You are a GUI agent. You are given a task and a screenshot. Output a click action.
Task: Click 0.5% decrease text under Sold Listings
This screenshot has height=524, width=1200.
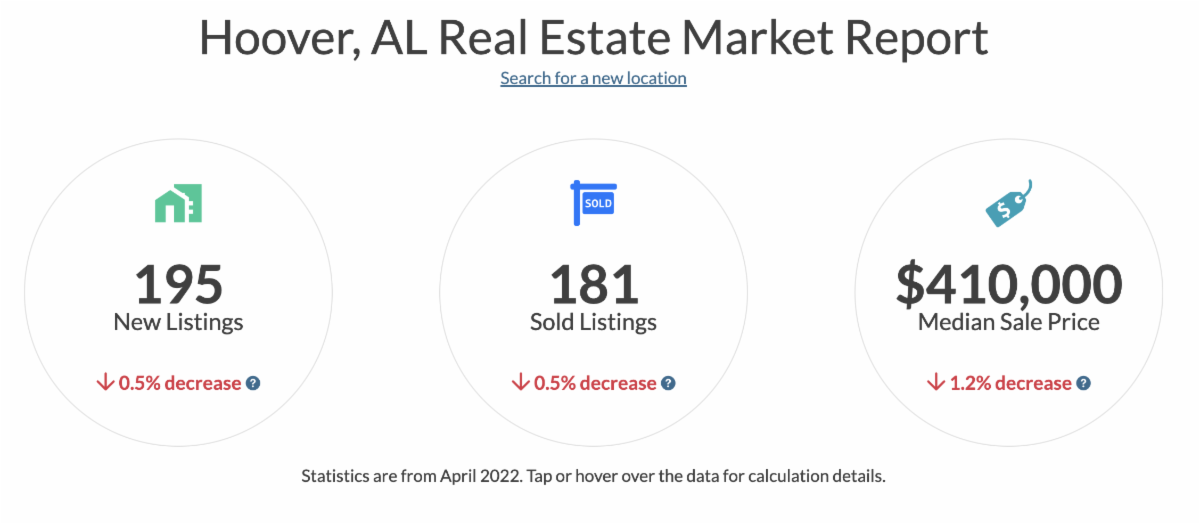595,383
